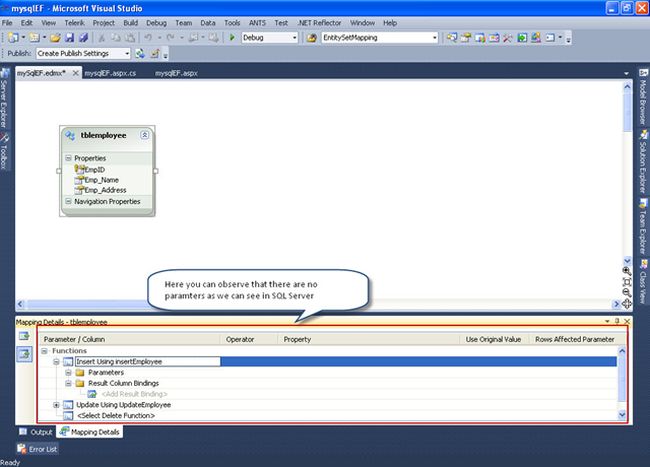
Task: Collapse the Result Column Bindings node
Action: point(68,383)
